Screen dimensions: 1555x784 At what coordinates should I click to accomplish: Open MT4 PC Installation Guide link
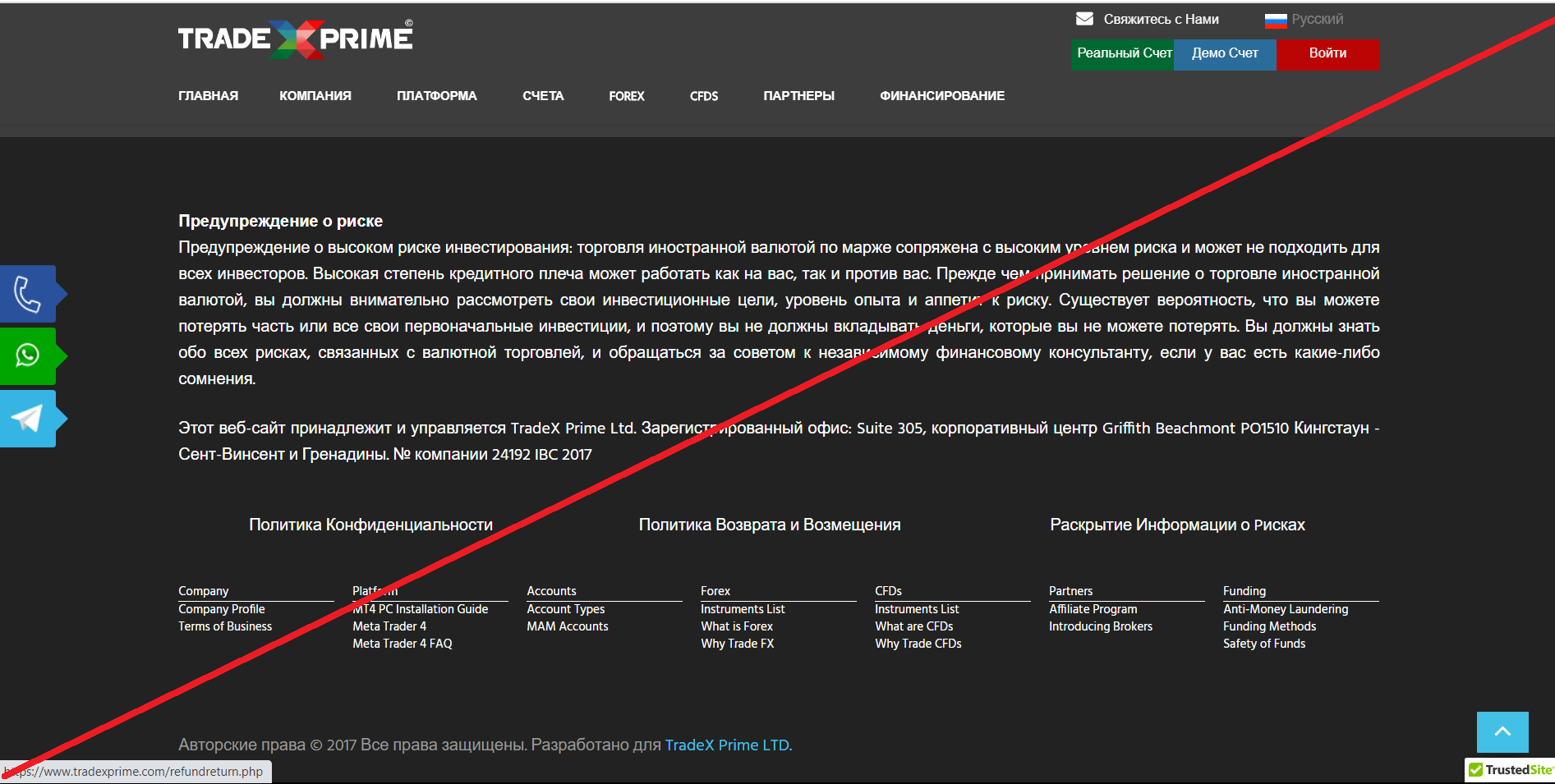tap(421, 609)
